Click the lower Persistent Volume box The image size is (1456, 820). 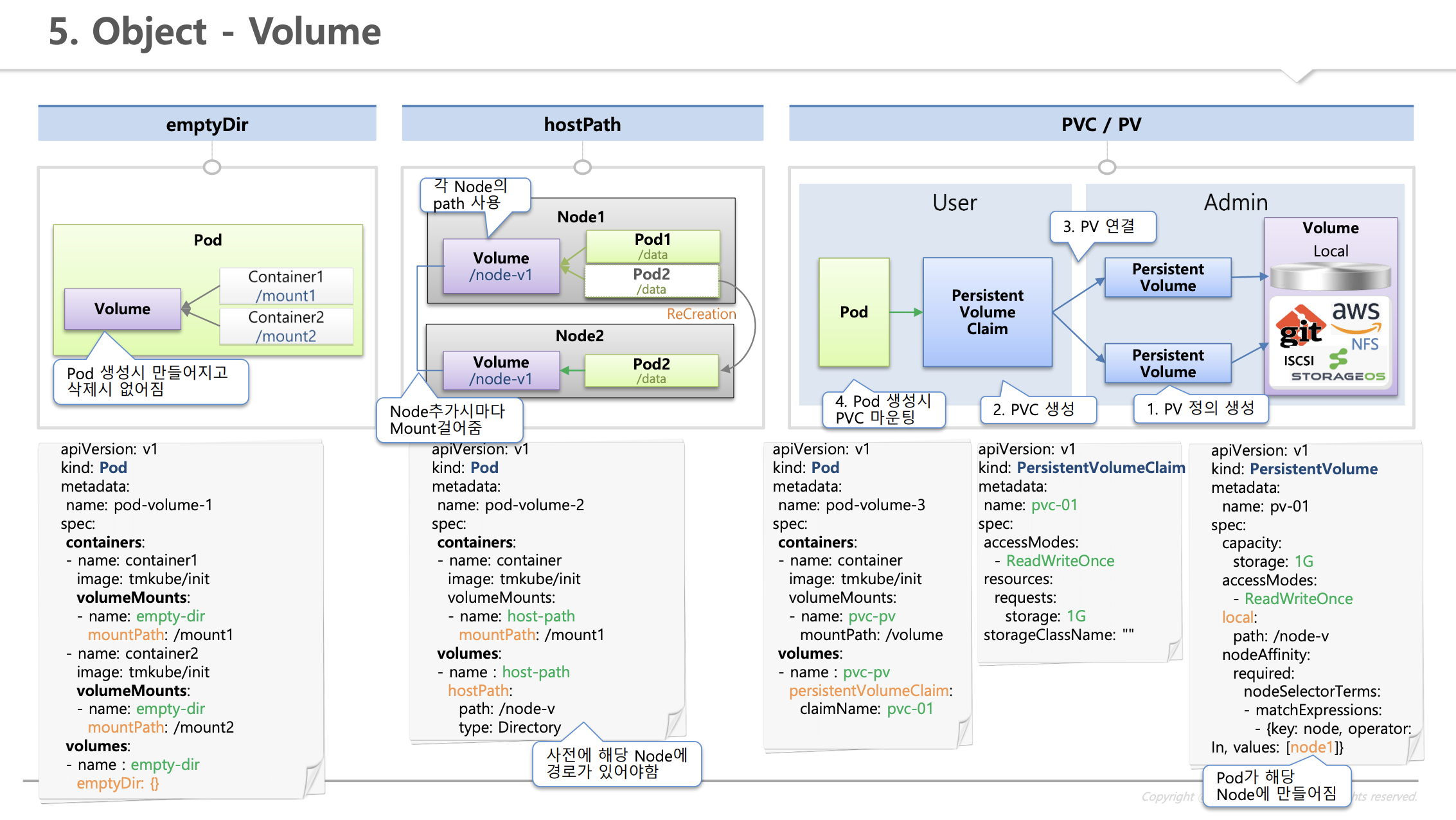tap(1168, 363)
